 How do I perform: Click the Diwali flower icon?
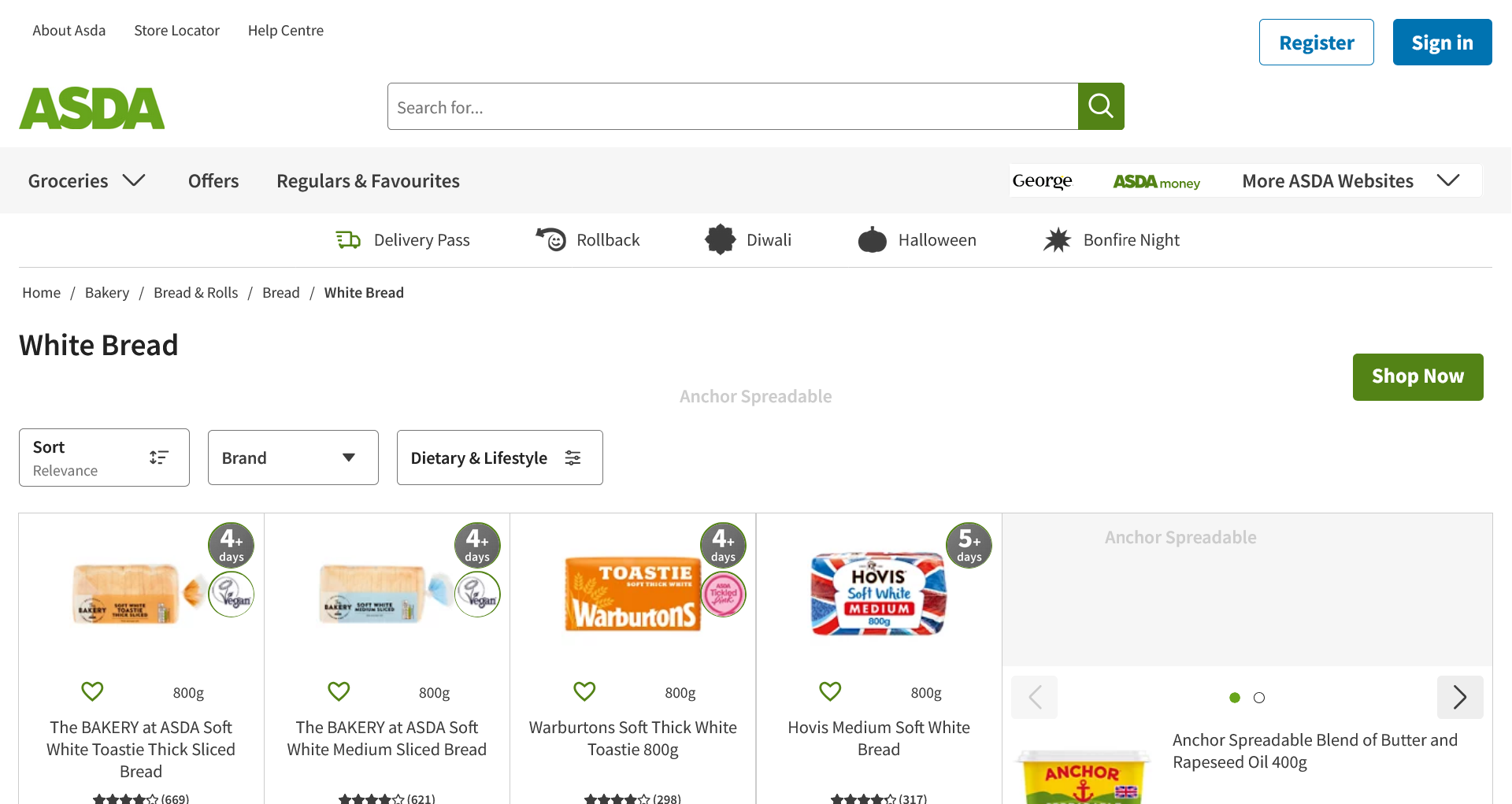(720, 239)
